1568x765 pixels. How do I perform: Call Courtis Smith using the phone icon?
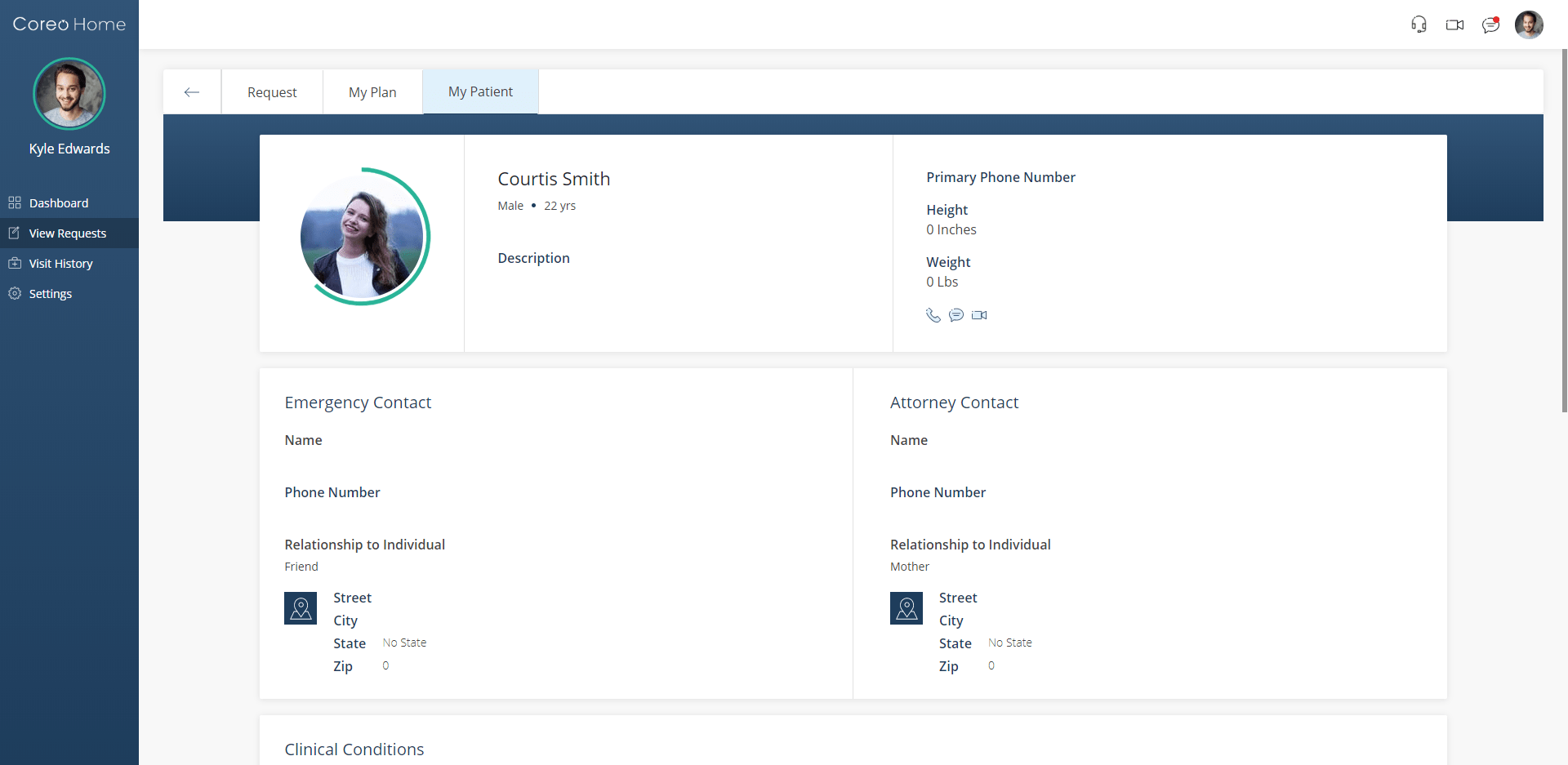click(933, 315)
